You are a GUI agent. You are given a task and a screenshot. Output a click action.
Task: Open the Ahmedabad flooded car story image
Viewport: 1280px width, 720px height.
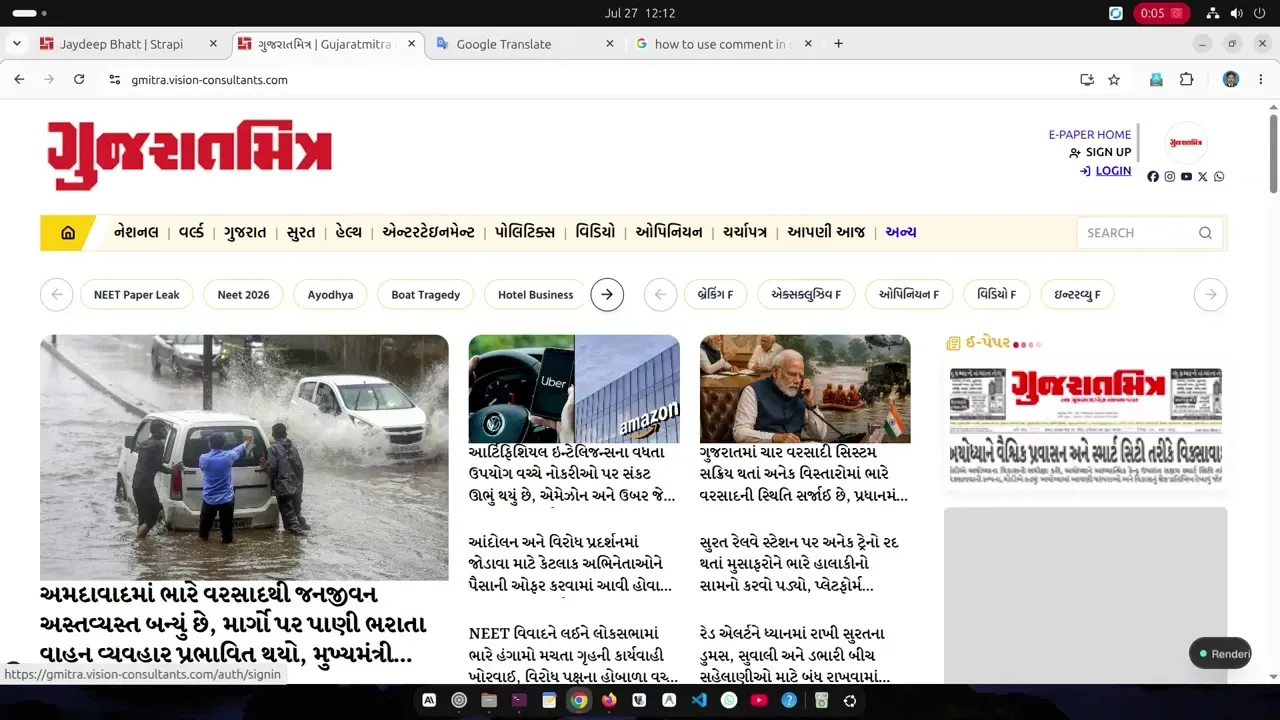(244, 457)
